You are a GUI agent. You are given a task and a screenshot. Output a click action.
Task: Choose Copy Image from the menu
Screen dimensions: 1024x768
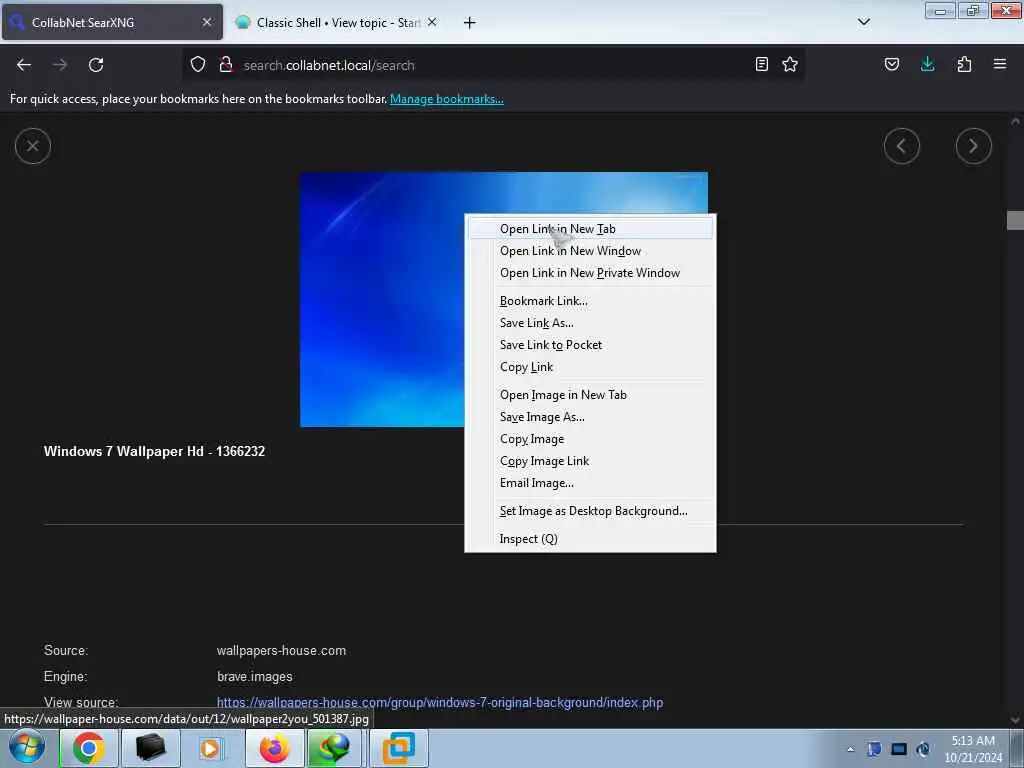[590, 439]
